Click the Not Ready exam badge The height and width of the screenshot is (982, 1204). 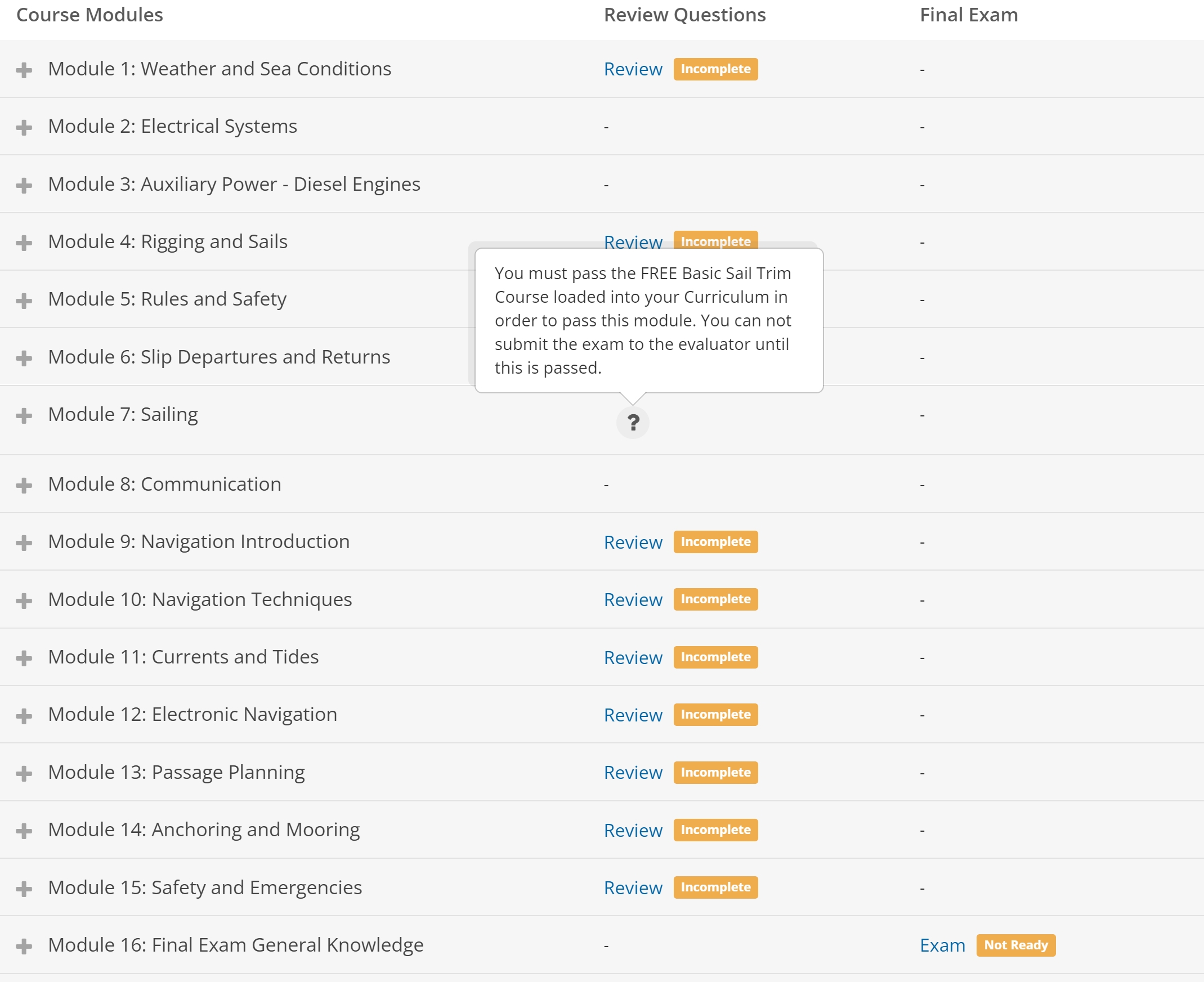point(1015,945)
